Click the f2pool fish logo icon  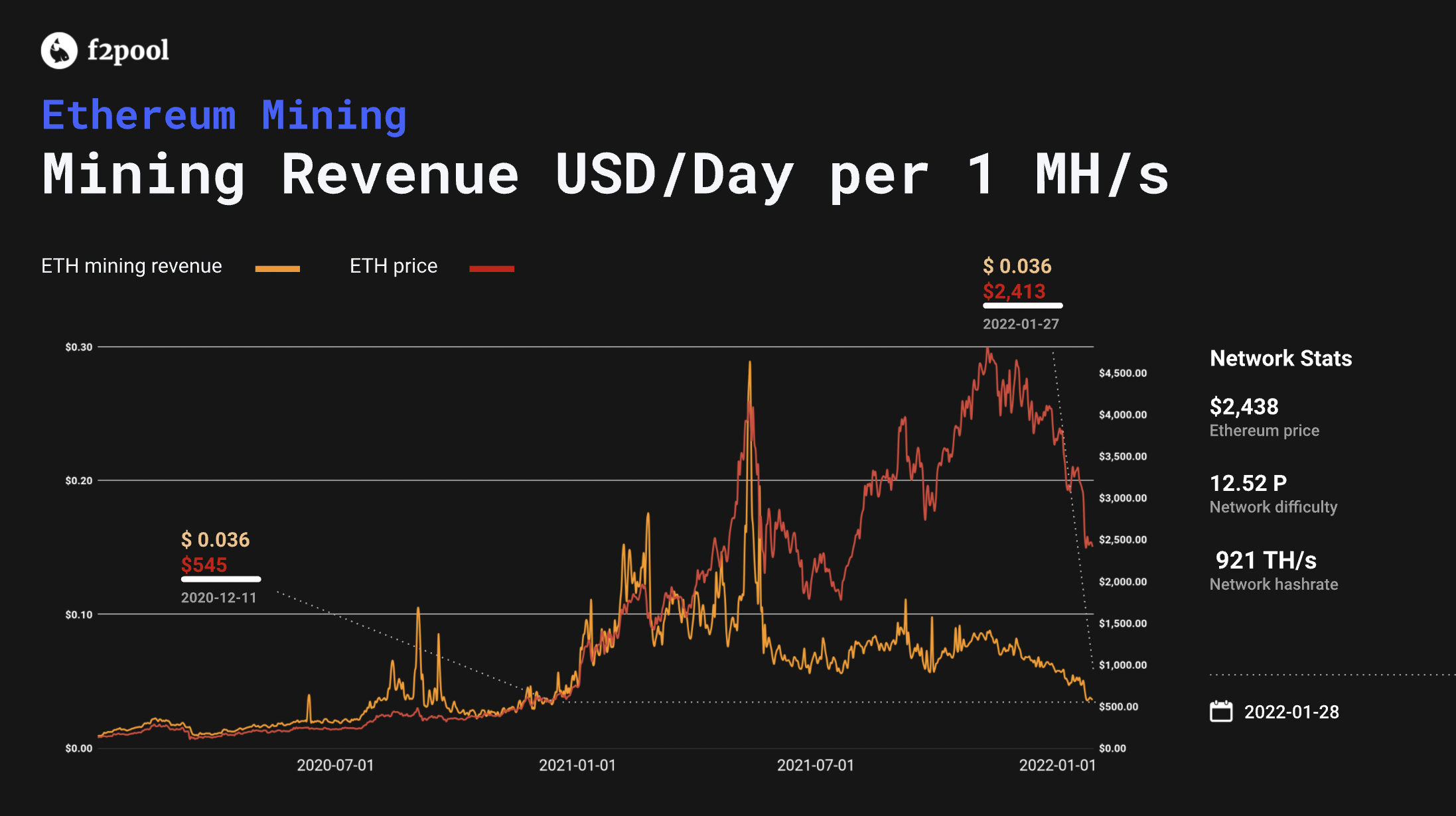(59, 50)
